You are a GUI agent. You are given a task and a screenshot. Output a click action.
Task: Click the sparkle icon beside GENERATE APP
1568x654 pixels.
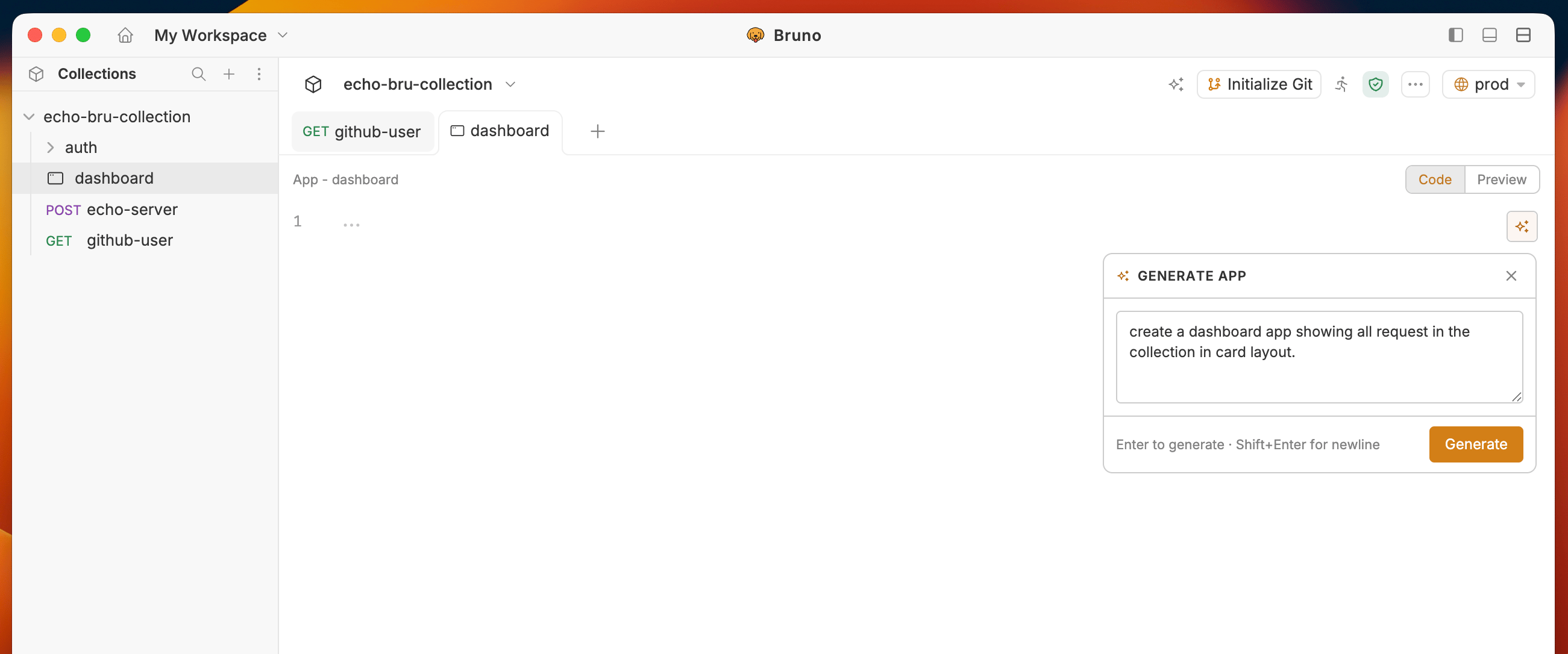coord(1123,276)
